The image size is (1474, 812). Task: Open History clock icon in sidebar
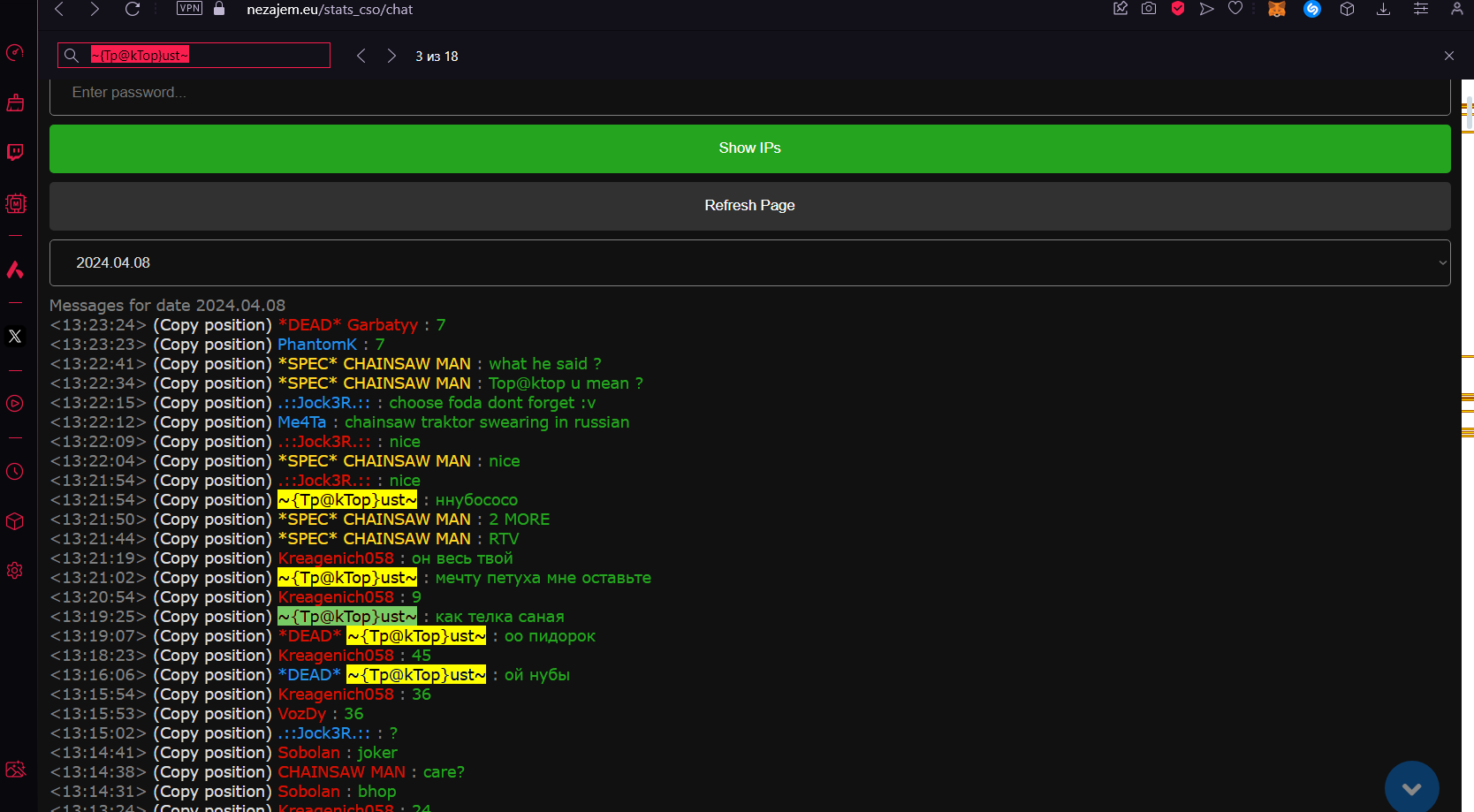point(15,472)
